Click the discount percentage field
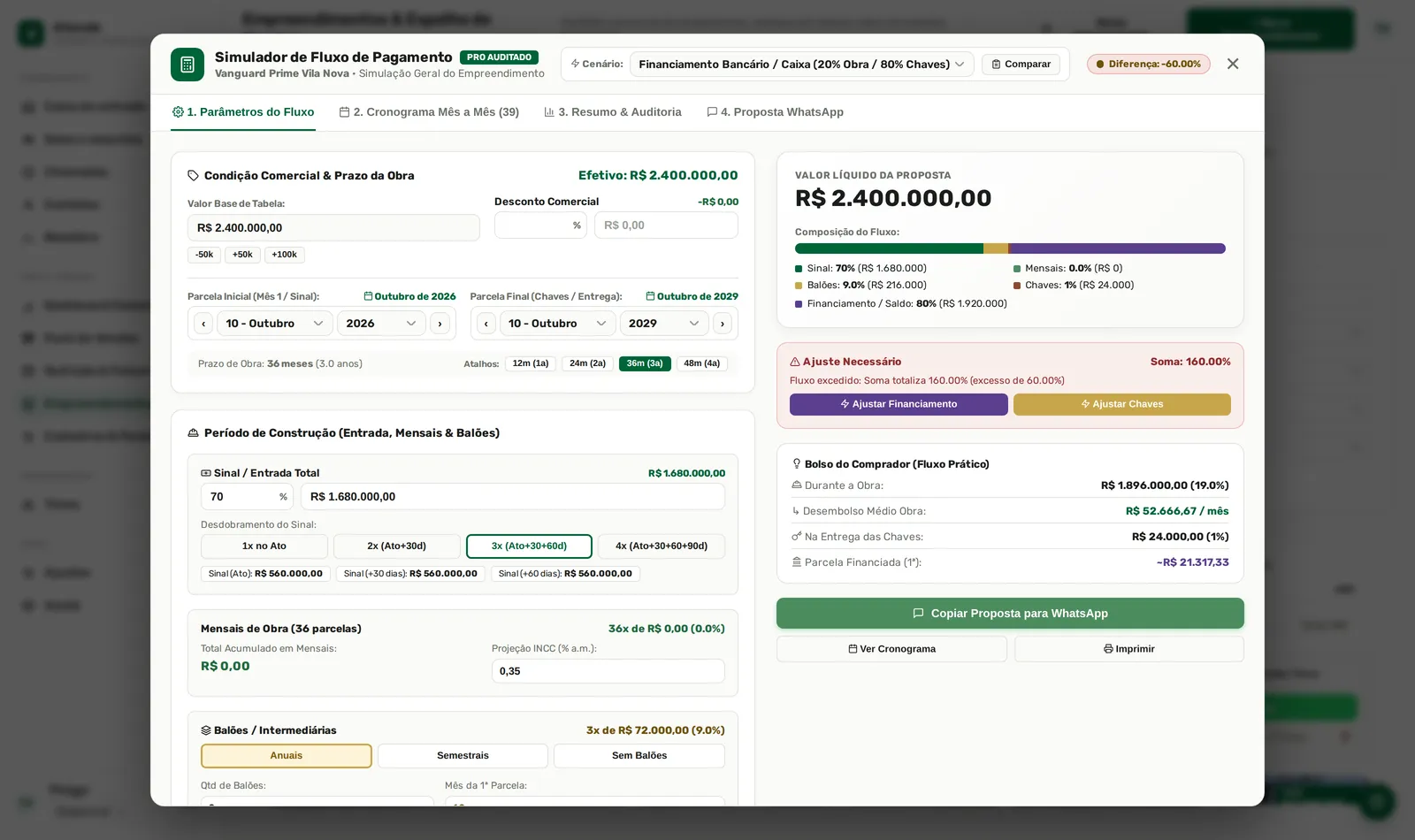This screenshot has height=840, width=1415. click(540, 225)
